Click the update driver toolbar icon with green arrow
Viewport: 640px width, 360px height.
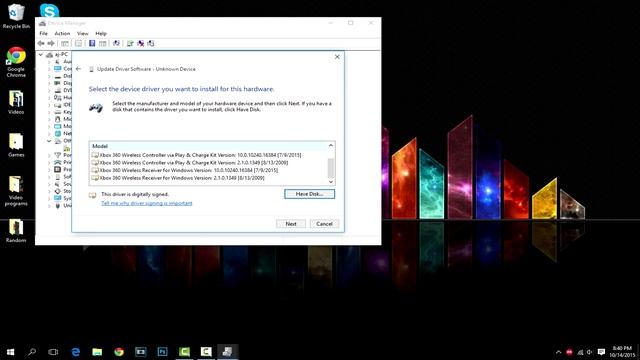click(x=130, y=43)
